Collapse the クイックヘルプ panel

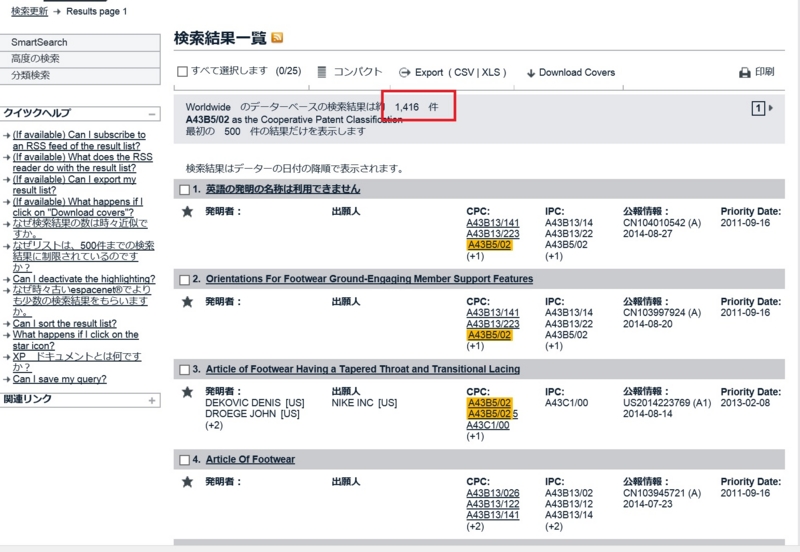pyautogui.click(x=152, y=114)
